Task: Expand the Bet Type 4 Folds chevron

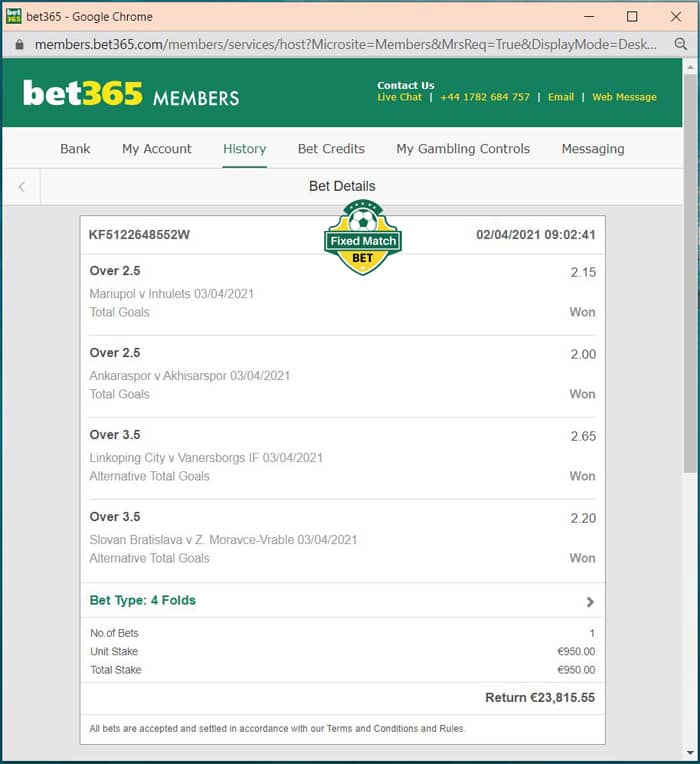Action: coord(590,602)
